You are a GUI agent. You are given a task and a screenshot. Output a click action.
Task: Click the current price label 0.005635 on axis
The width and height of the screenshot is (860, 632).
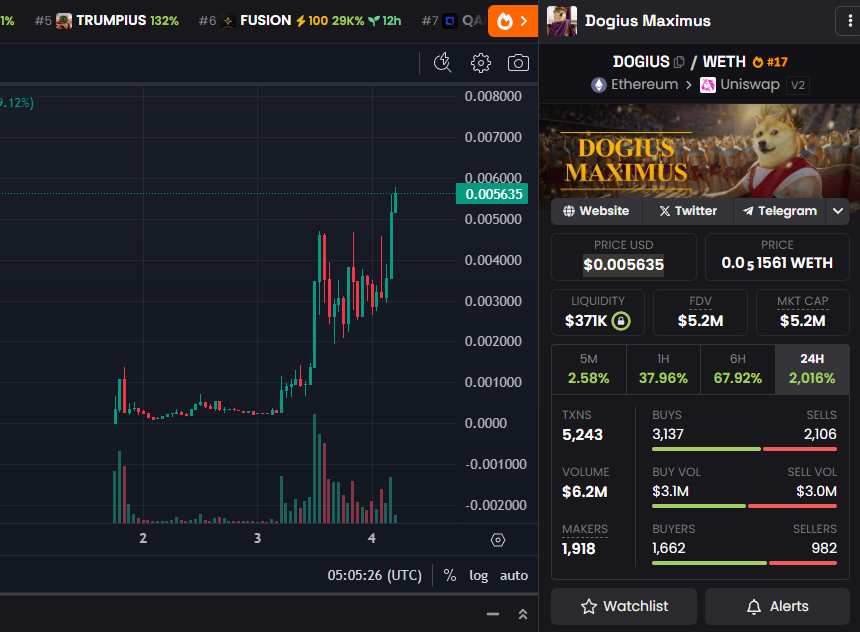[492, 194]
